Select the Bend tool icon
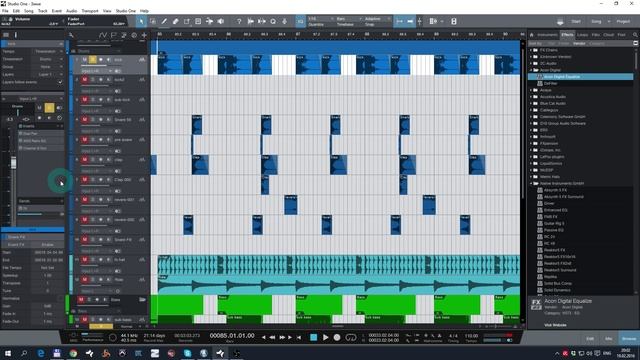The width and height of the screenshot is (640, 360). 209,21
